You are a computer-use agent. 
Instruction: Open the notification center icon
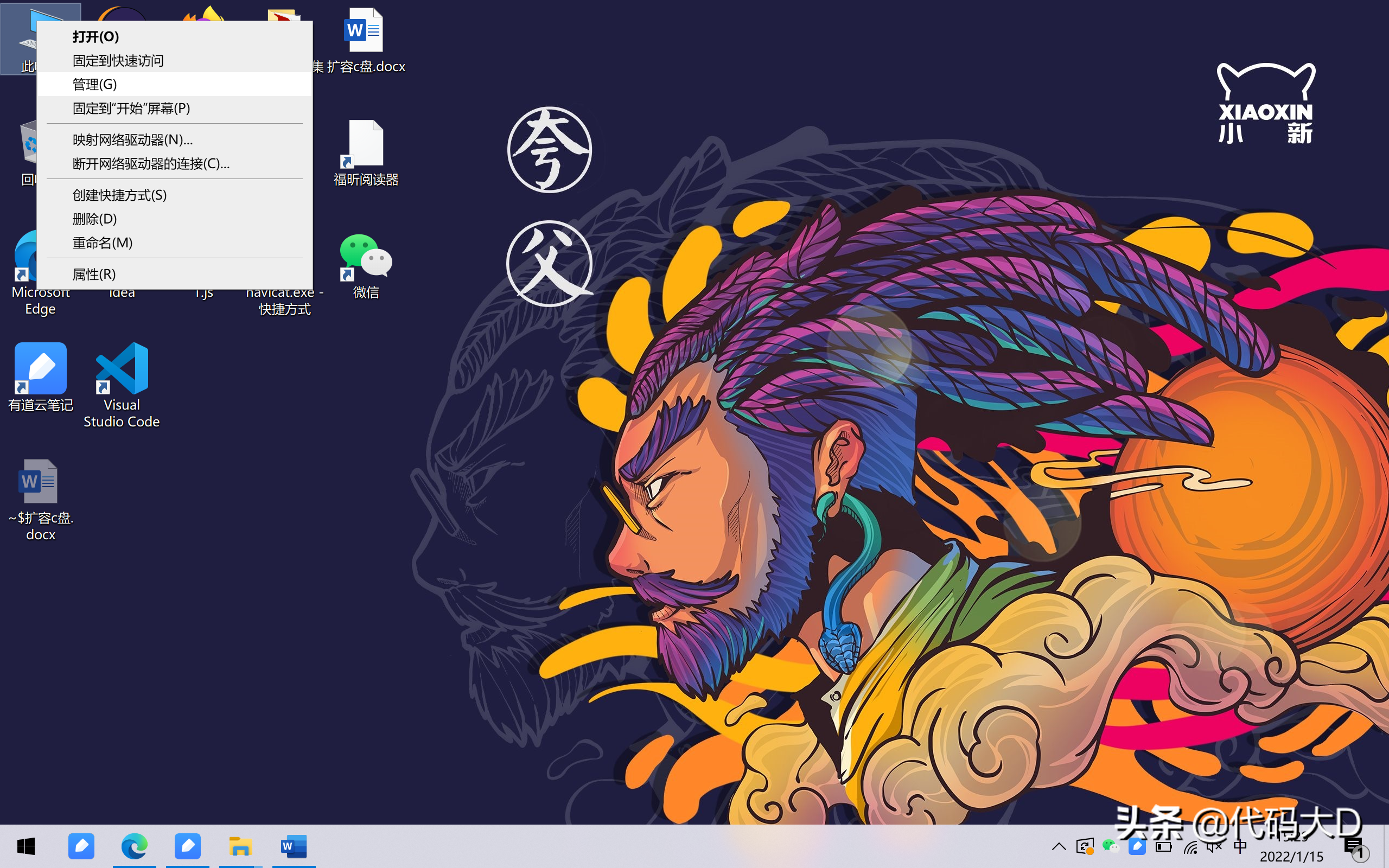pos(1357,848)
